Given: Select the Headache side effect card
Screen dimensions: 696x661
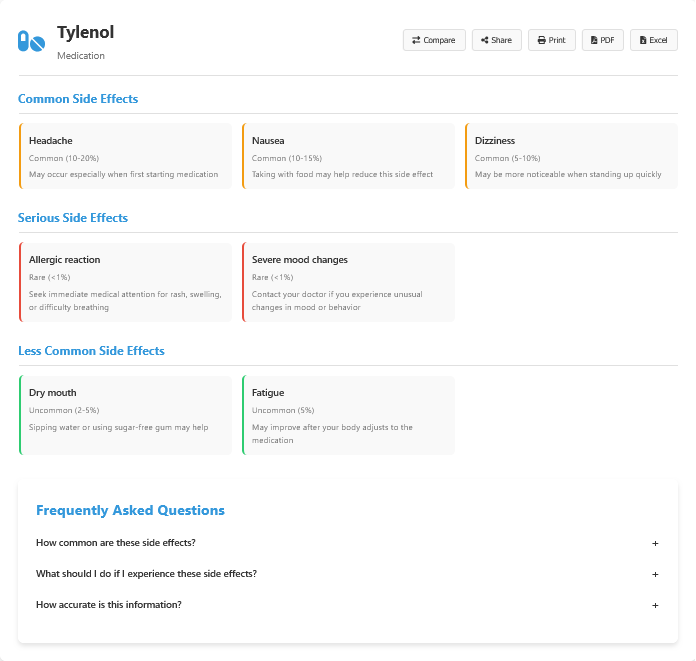Looking at the screenshot, I should [x=125, y=156].
